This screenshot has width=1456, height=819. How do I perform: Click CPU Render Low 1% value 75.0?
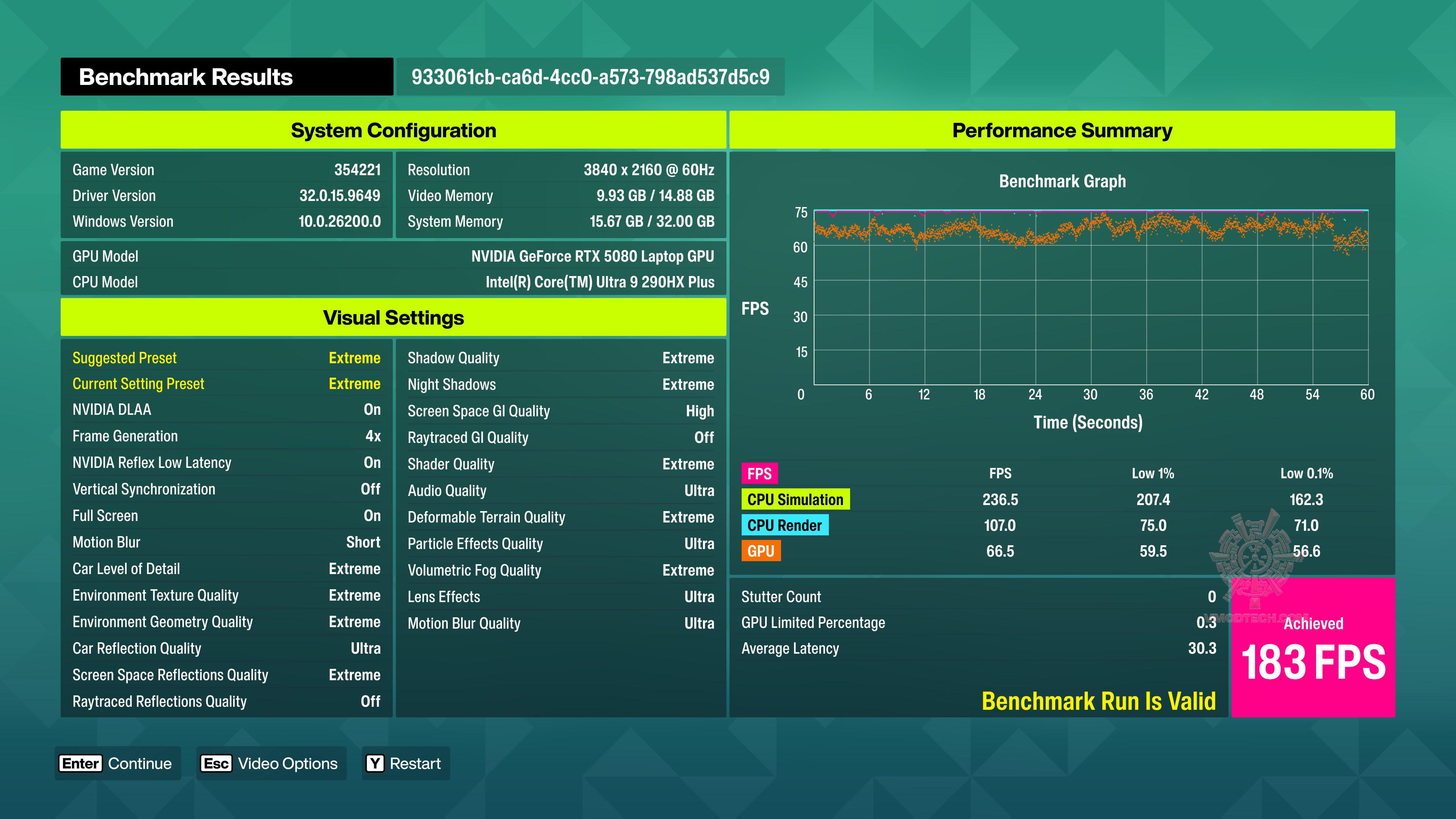click(x=1153, y=526)
